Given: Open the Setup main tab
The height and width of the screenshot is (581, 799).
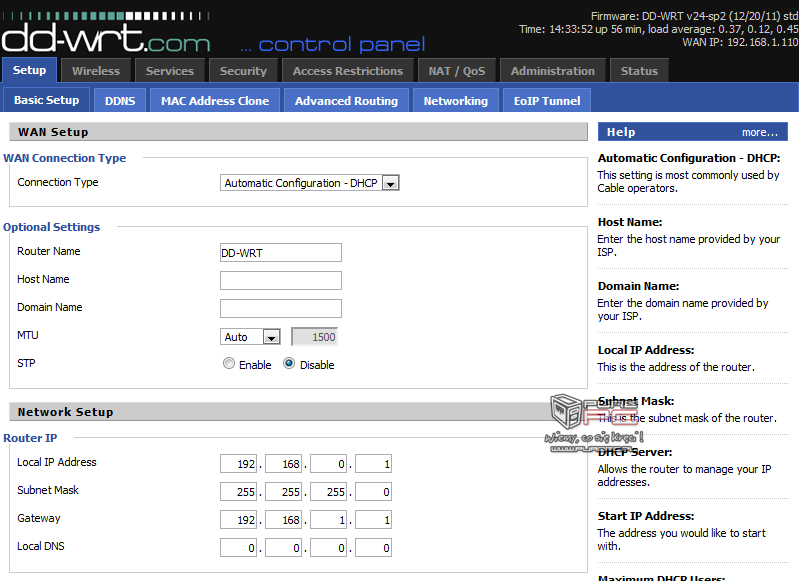Looking at the screenshot, I should pos(29,70).
